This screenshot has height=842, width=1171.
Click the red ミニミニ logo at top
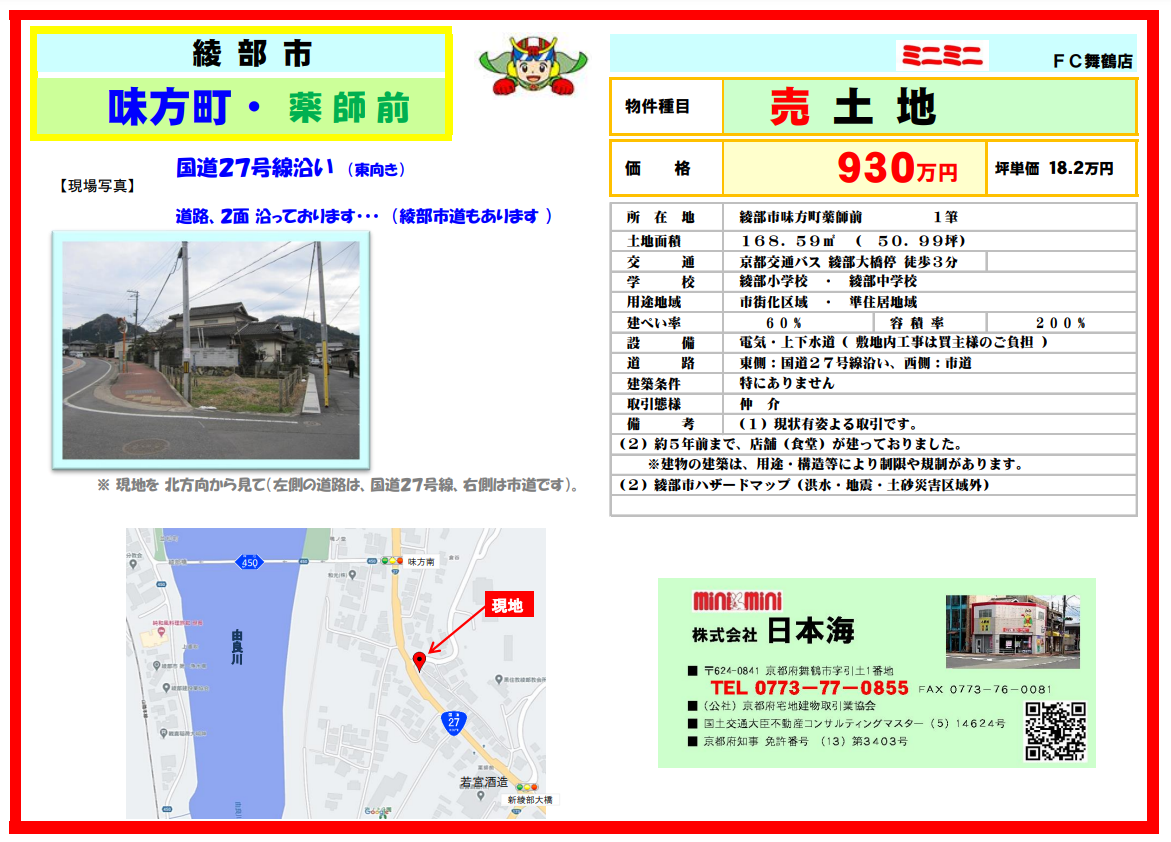pyautogui.click(x=942, y=56)
